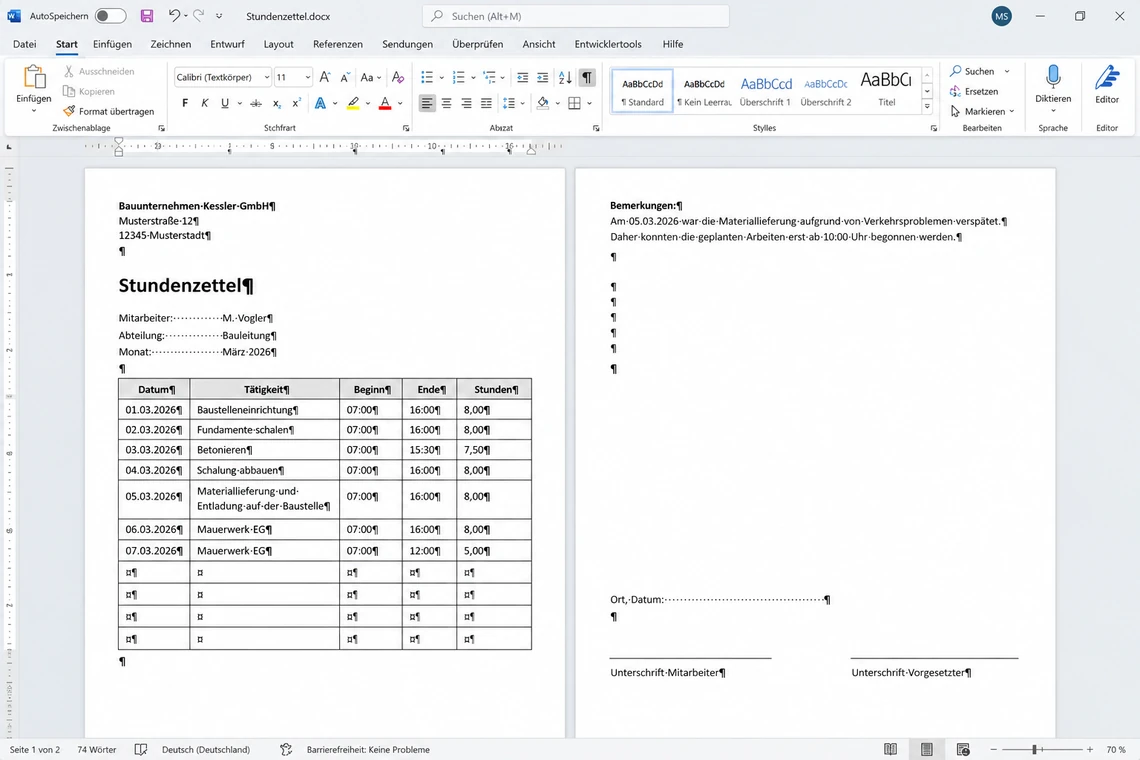Justify the paragraph text
Viewport: 1140px width, 760px height.
486,103
